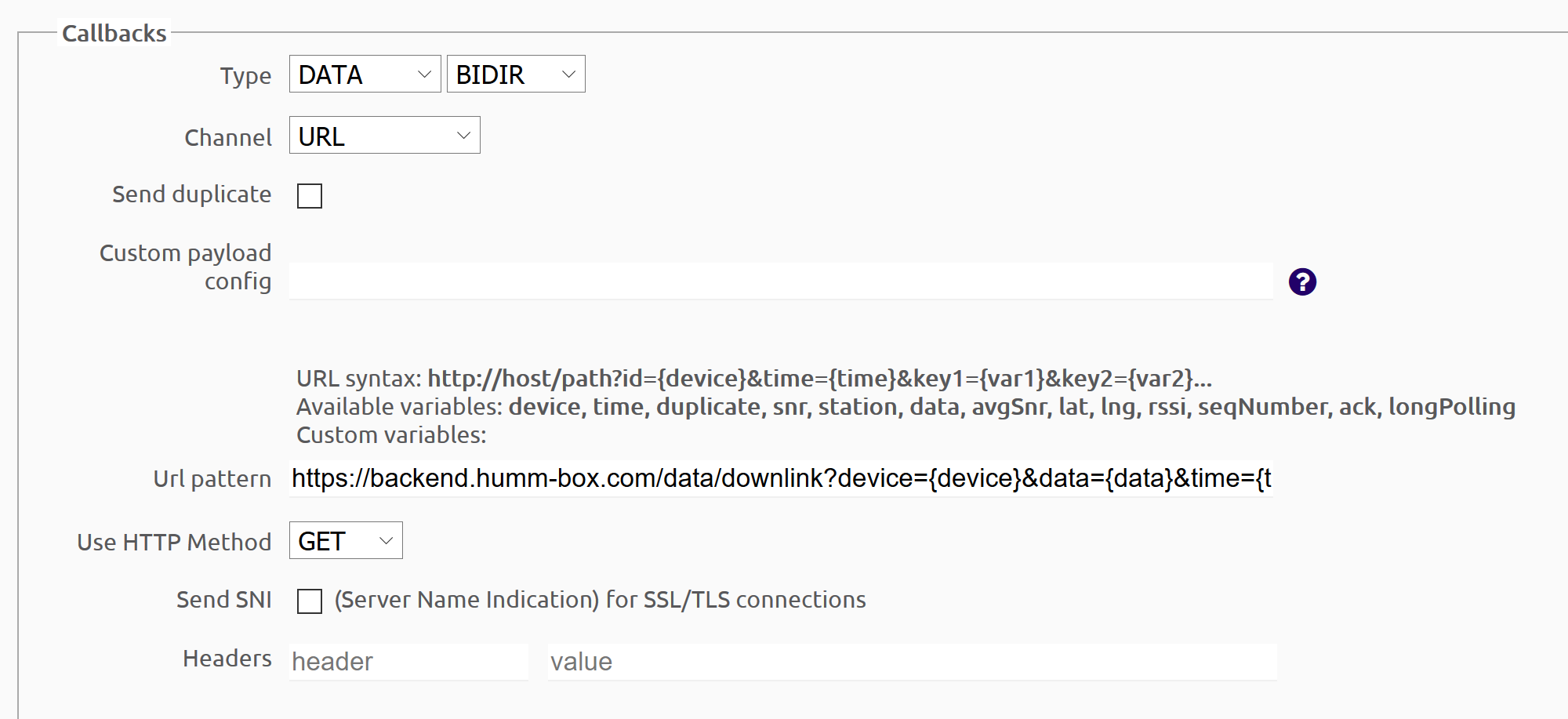The height and width of the screenshot is (719, 1568).
Task: Enable the Send duplicate checkbox
Action: click(310, 195)
